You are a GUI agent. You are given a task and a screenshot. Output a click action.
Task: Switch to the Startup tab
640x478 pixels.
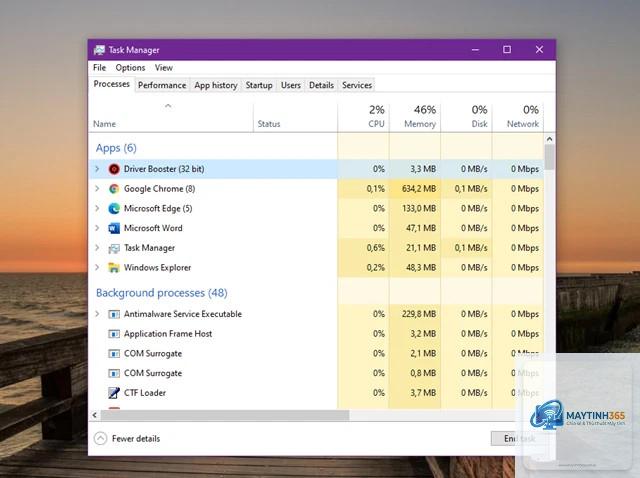[259, 85]
